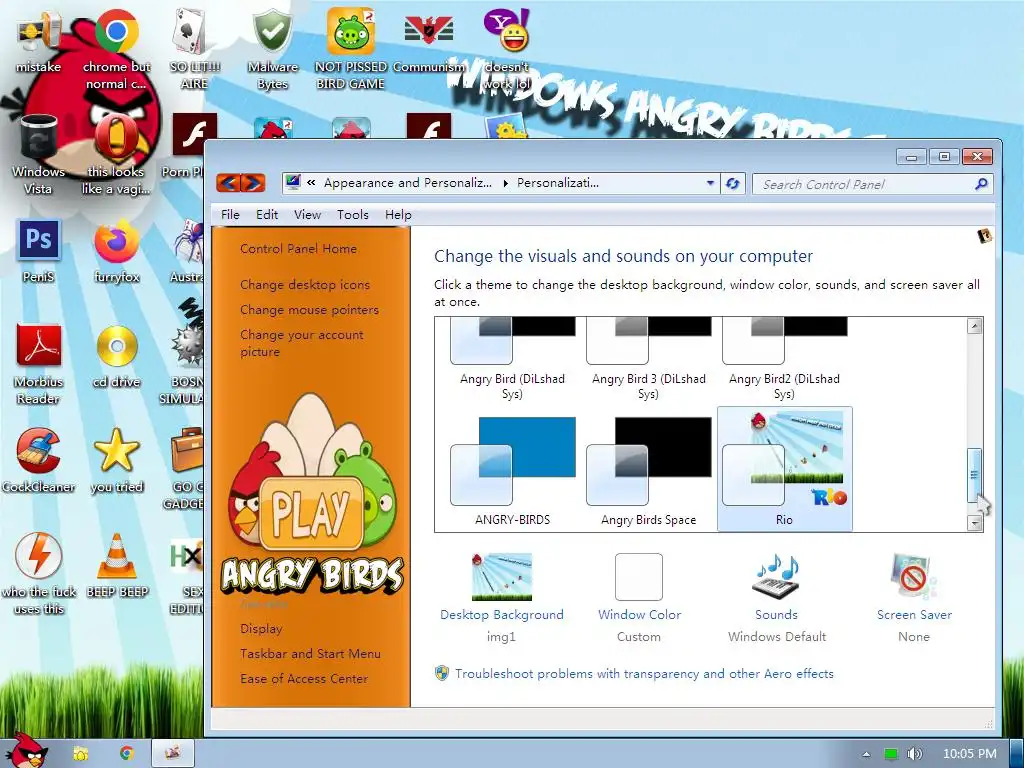The height and width of the screenshot is (768, 1024).
Task: Open 'chrome but normal' desktop shortcut
Action: [116, 49]
